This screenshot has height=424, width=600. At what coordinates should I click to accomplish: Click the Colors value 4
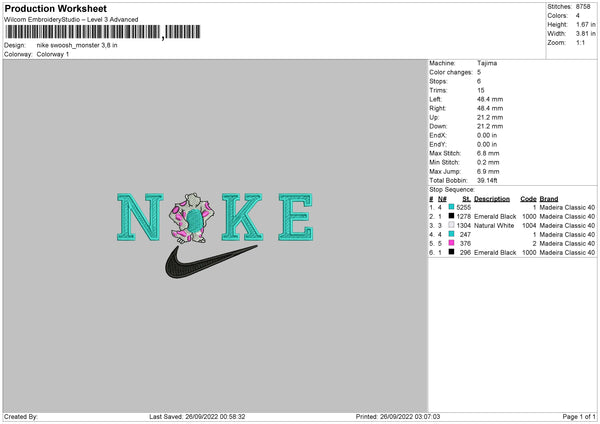(x=578, y=16)
